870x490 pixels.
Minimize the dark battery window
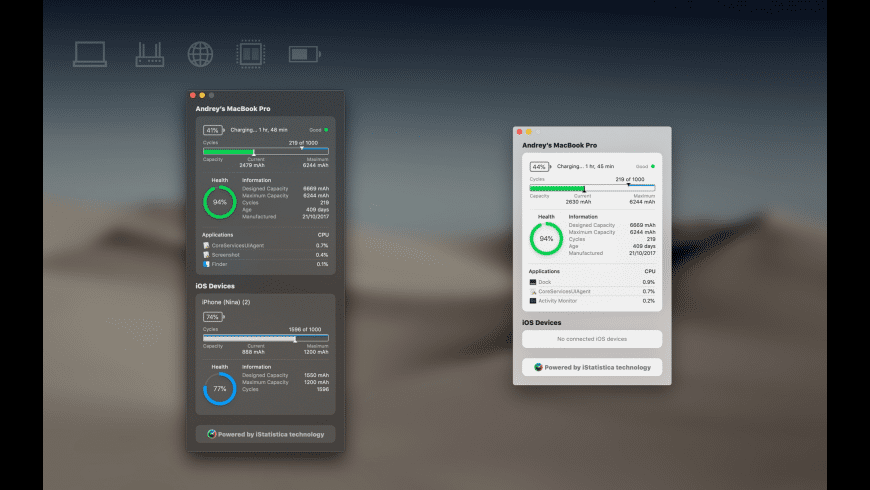202,95
